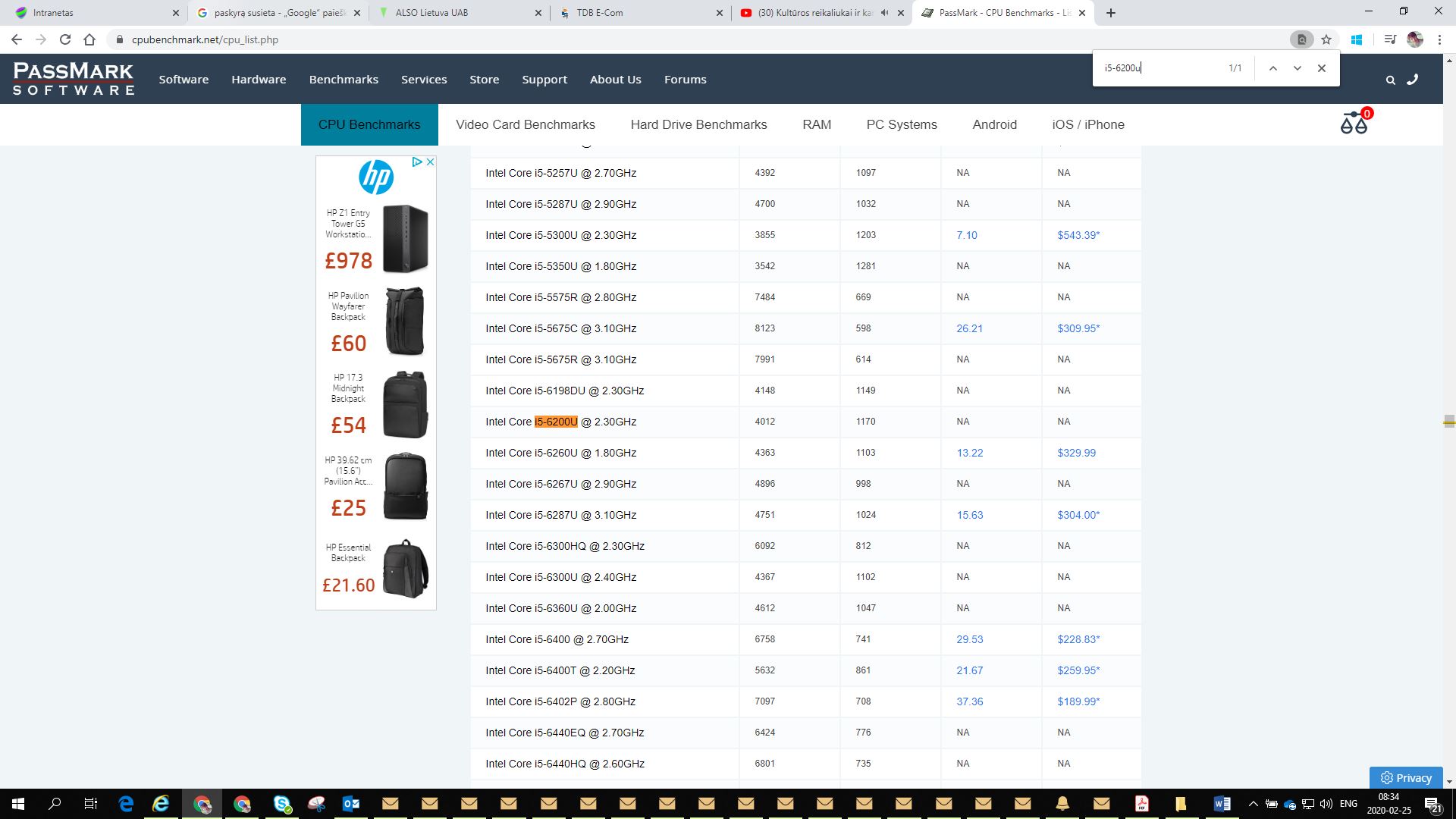Show hidden system tray icons chevron

pos(1253,804)
